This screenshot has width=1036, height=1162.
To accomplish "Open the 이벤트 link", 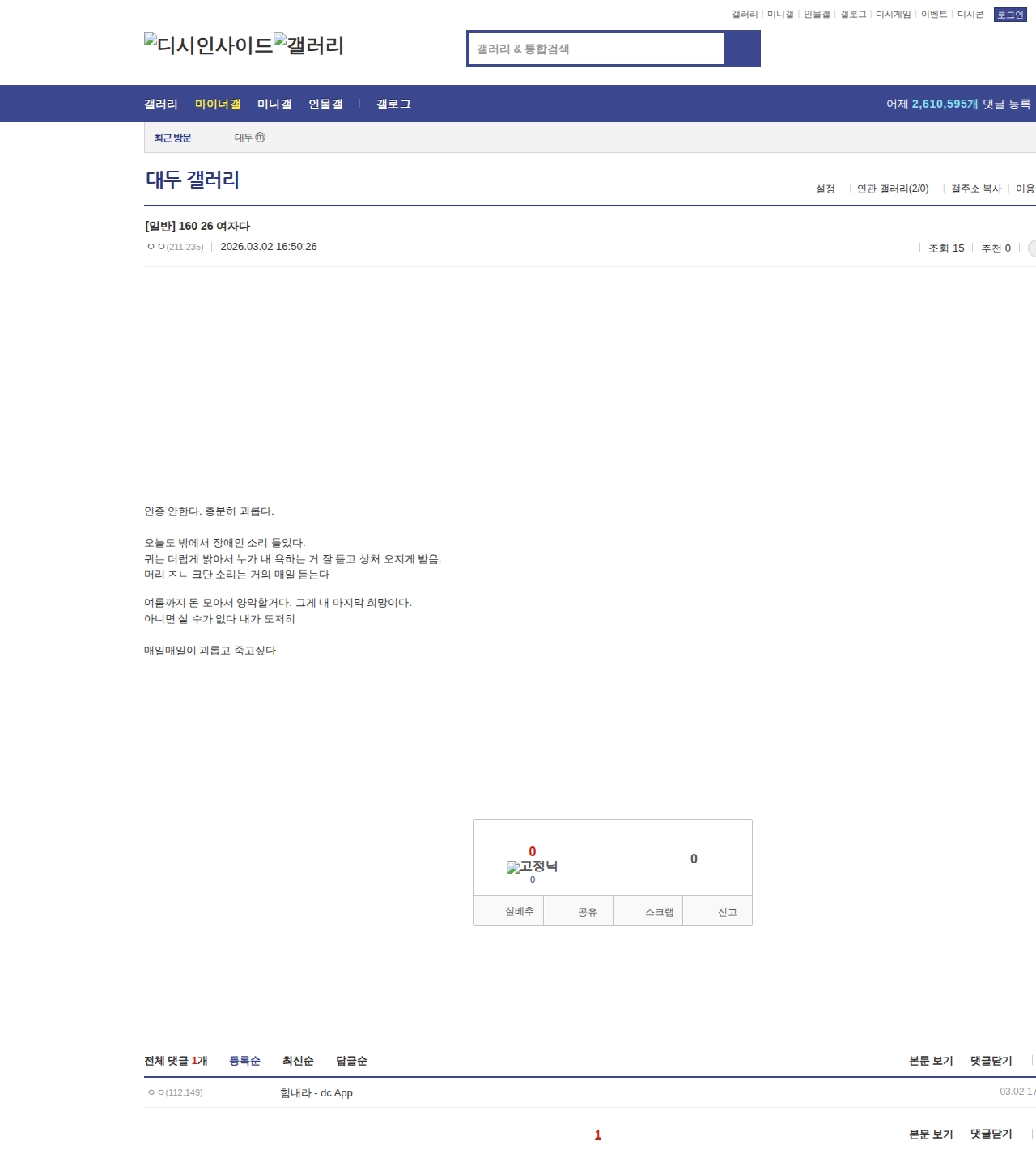I will 934,15.
